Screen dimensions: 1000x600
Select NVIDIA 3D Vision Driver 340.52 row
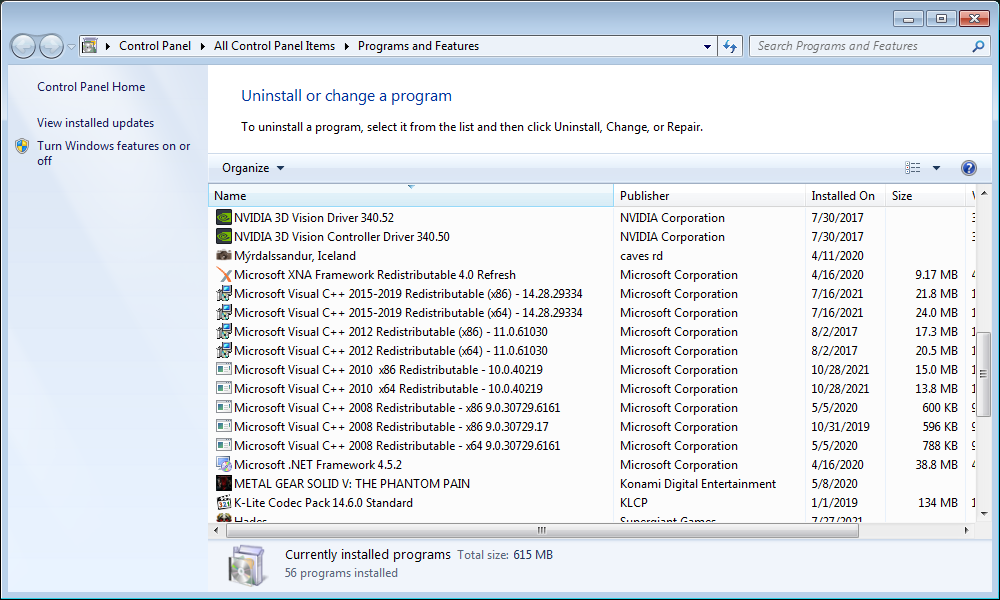coord(591,217)
